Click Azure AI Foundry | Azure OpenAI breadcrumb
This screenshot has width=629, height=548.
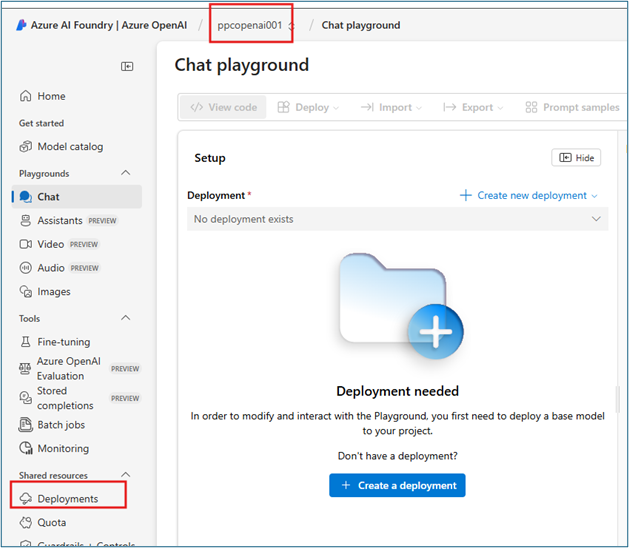(109, 25)
